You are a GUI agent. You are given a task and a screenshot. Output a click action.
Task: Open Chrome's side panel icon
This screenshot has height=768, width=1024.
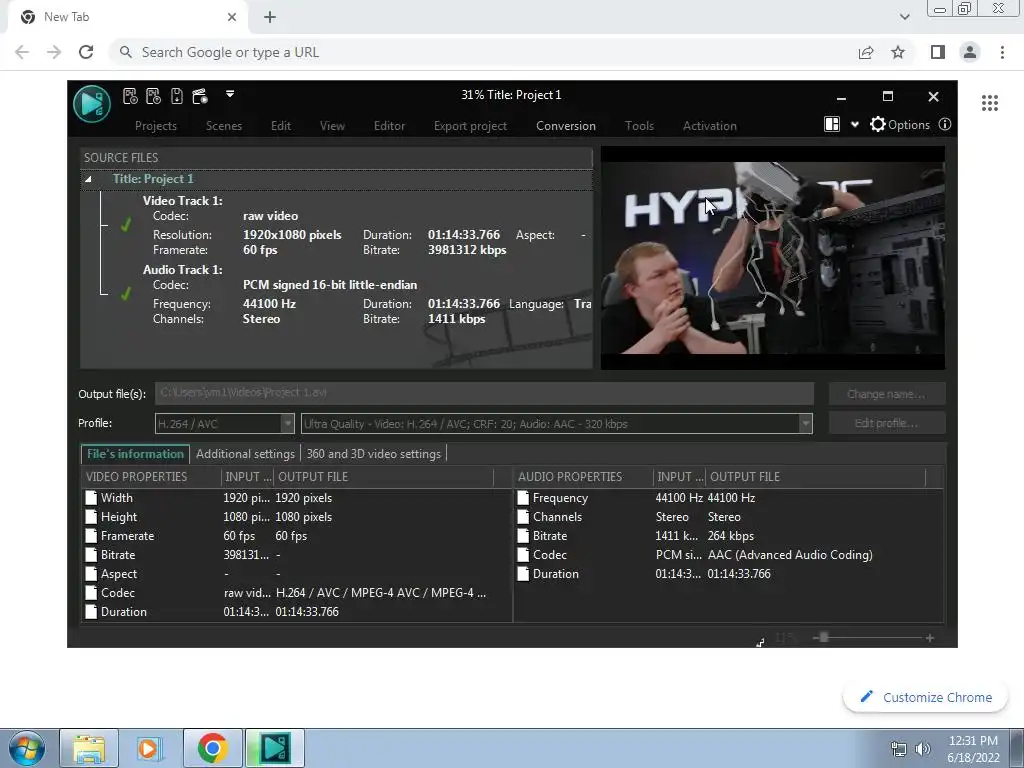[x=938, y=52]
